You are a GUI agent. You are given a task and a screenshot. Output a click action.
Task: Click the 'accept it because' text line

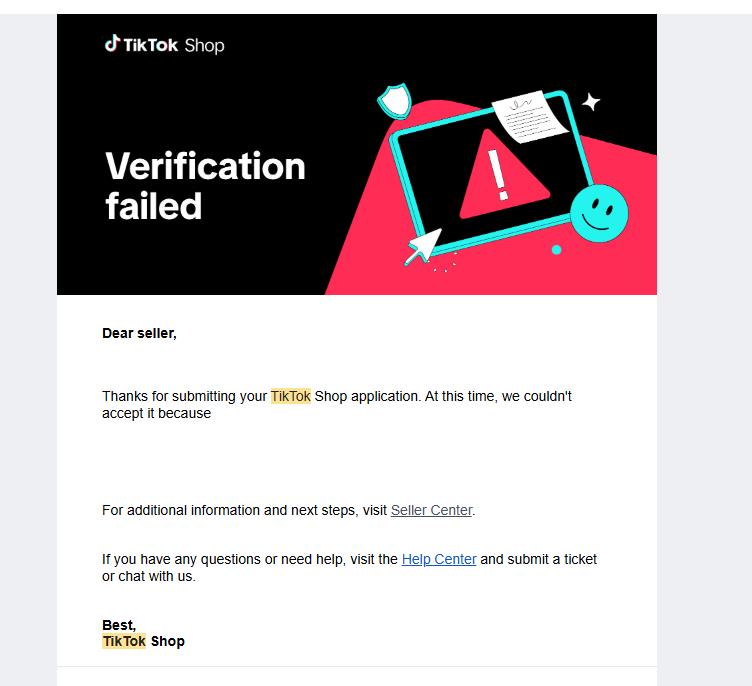pyautogui.click(x=156, y=413)
